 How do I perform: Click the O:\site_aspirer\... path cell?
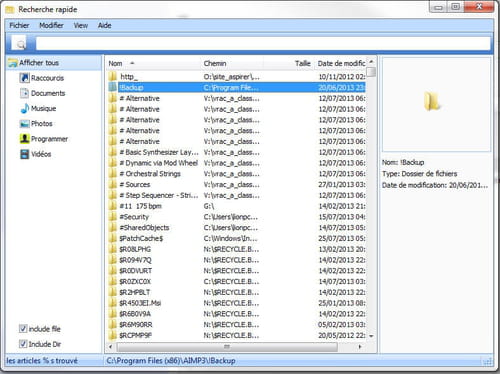[231, 77]
